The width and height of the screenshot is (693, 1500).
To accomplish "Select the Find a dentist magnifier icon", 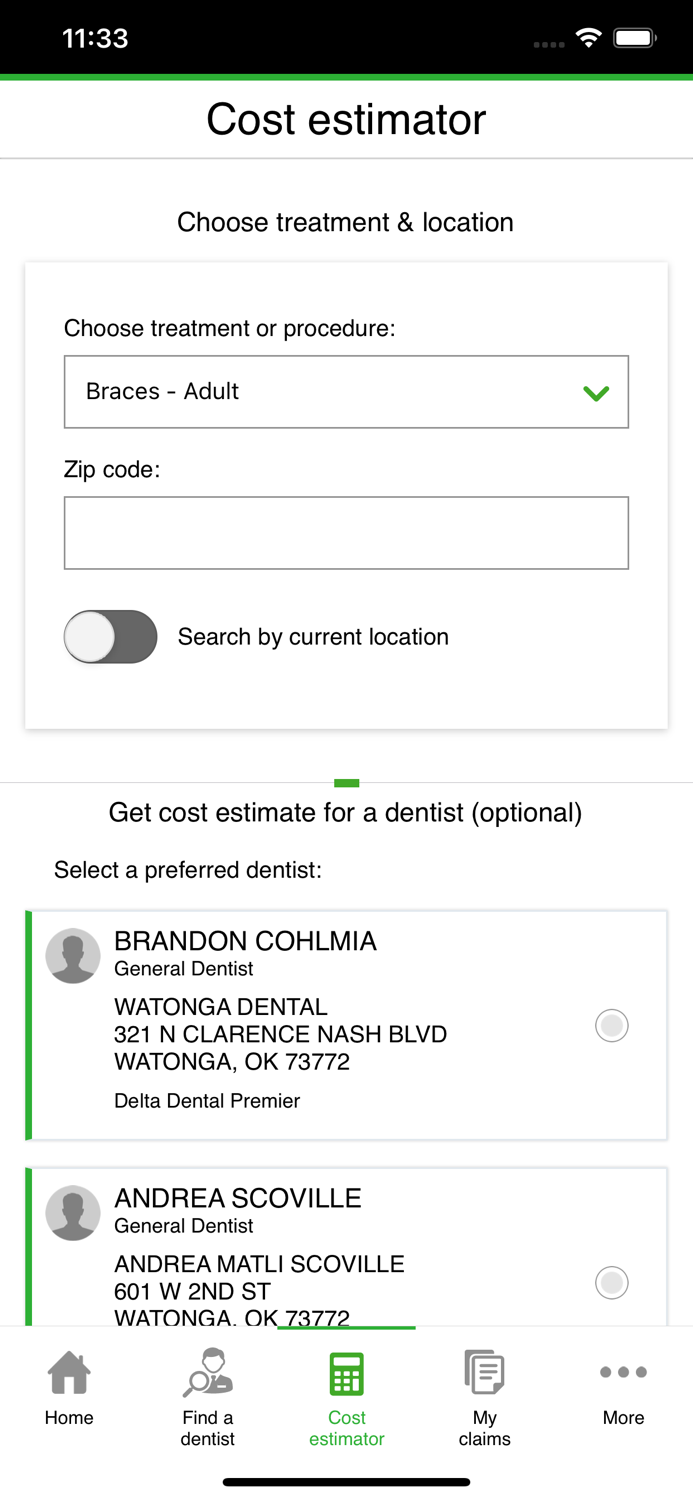I will 207,1372.
